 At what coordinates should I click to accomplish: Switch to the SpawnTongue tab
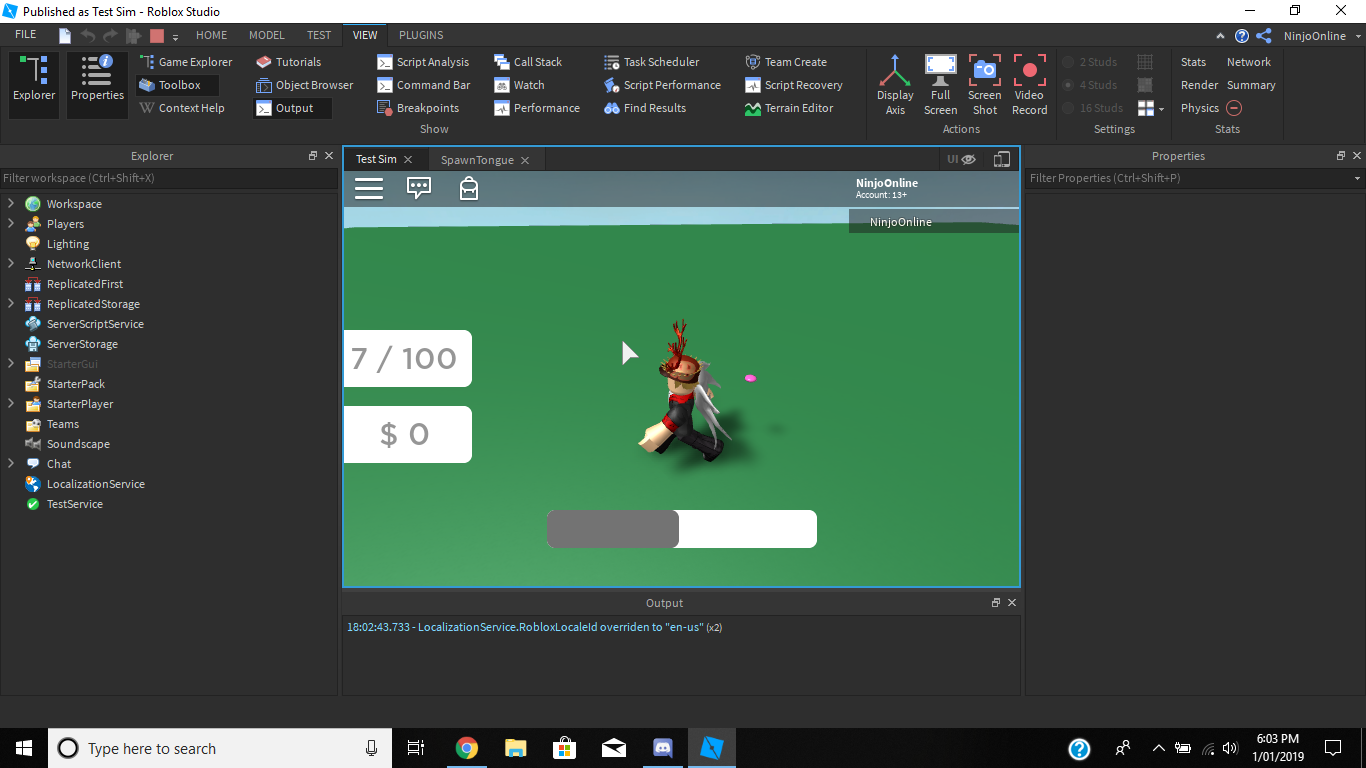tap(478, 158)
